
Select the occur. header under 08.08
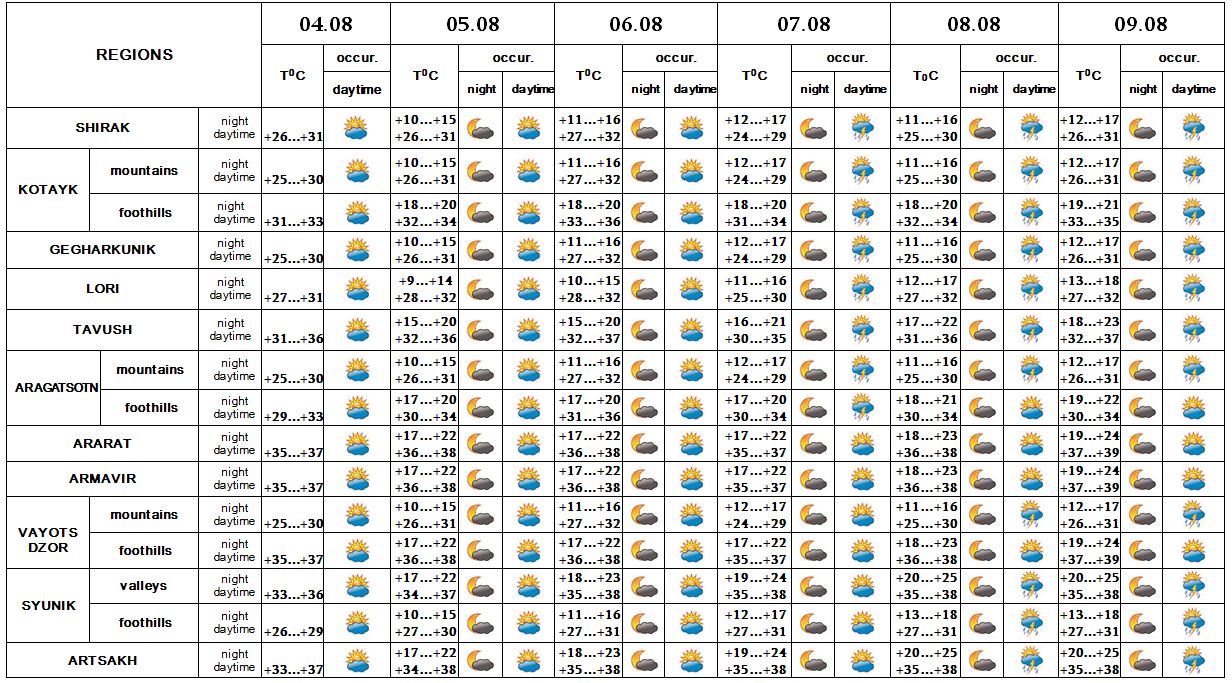(x=1015, y=58)
